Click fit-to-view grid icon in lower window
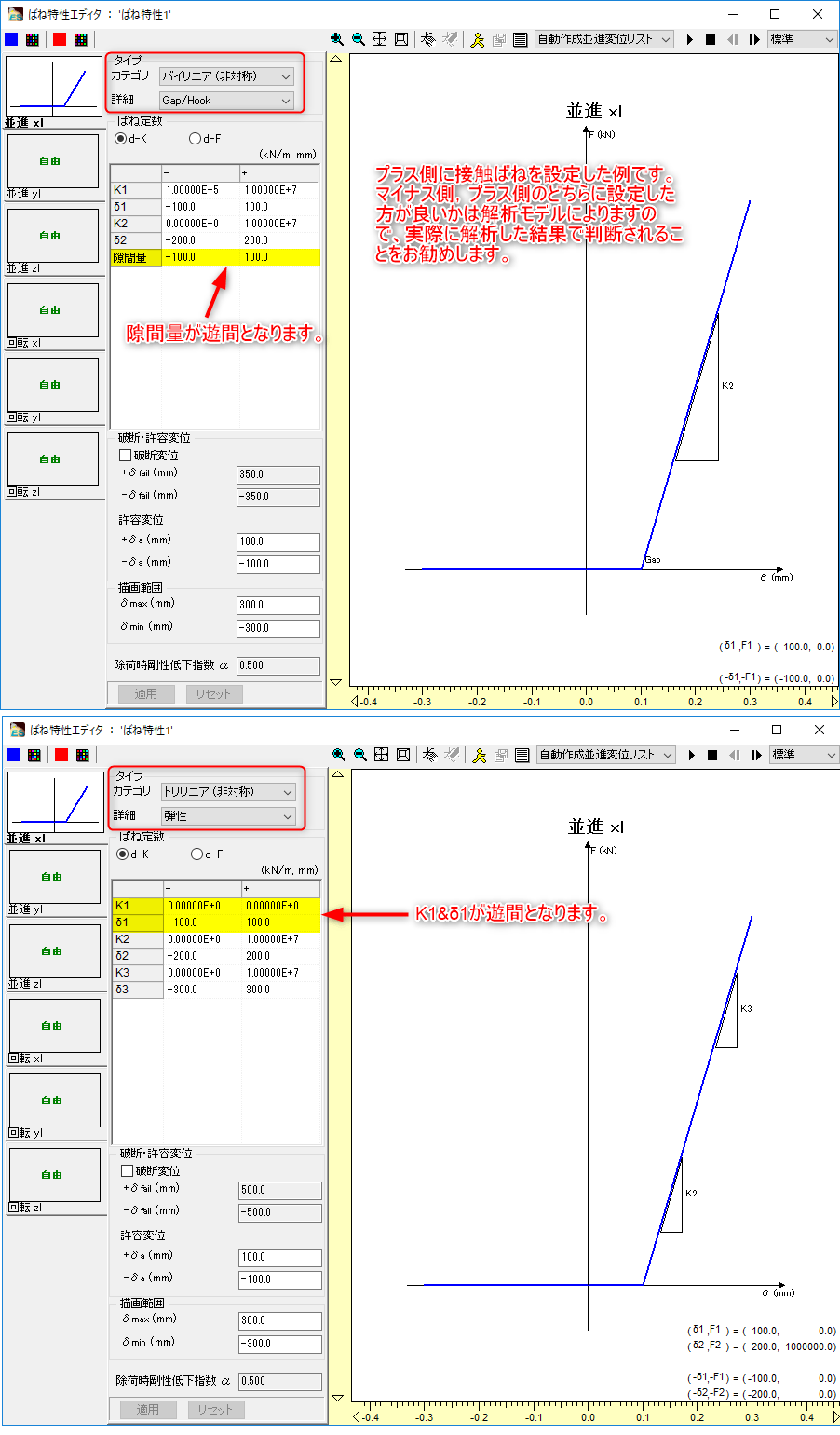840x1435 pixels. click(x=382, y=755)
